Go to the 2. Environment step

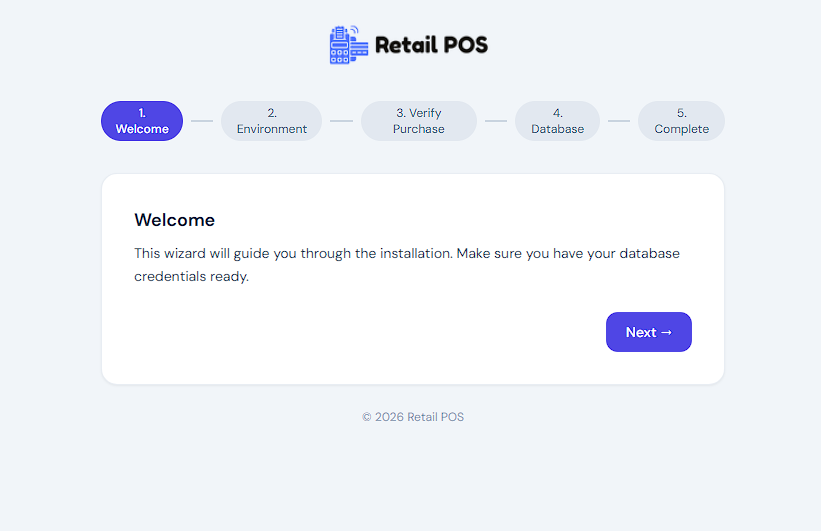tap(271, 121)
